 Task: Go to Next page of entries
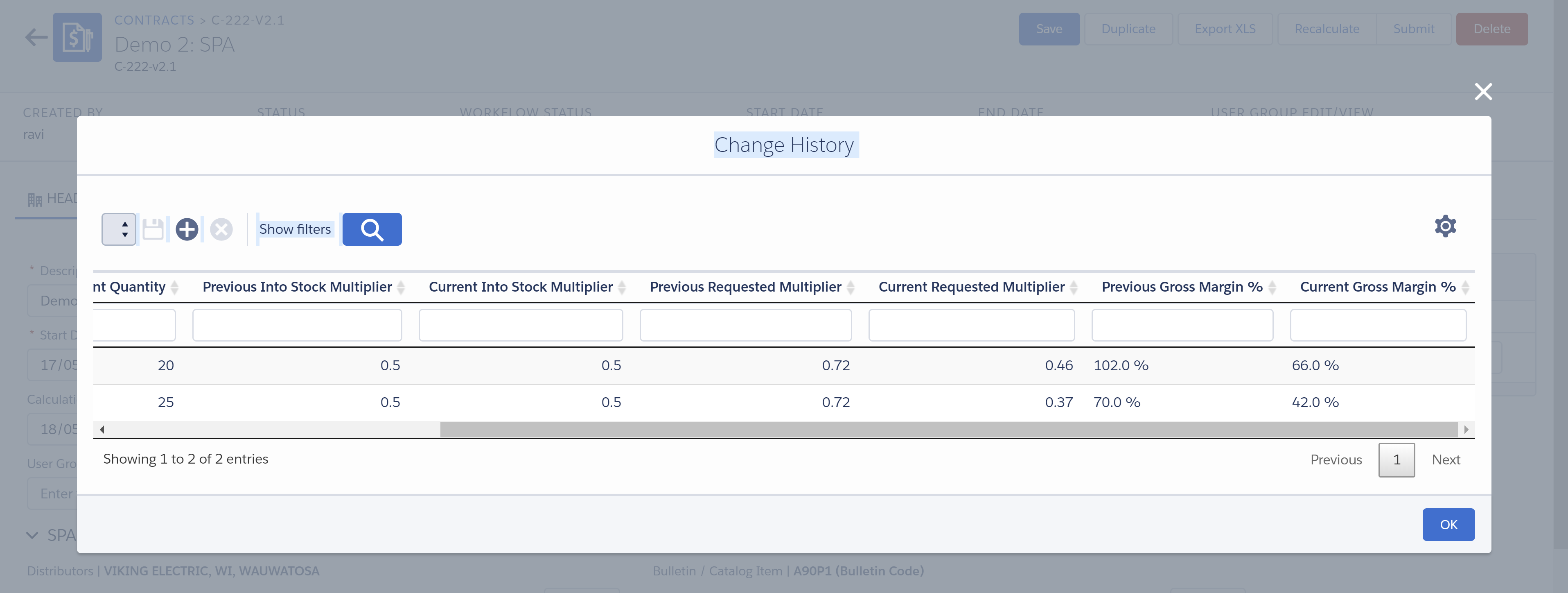click(1445, 459)
